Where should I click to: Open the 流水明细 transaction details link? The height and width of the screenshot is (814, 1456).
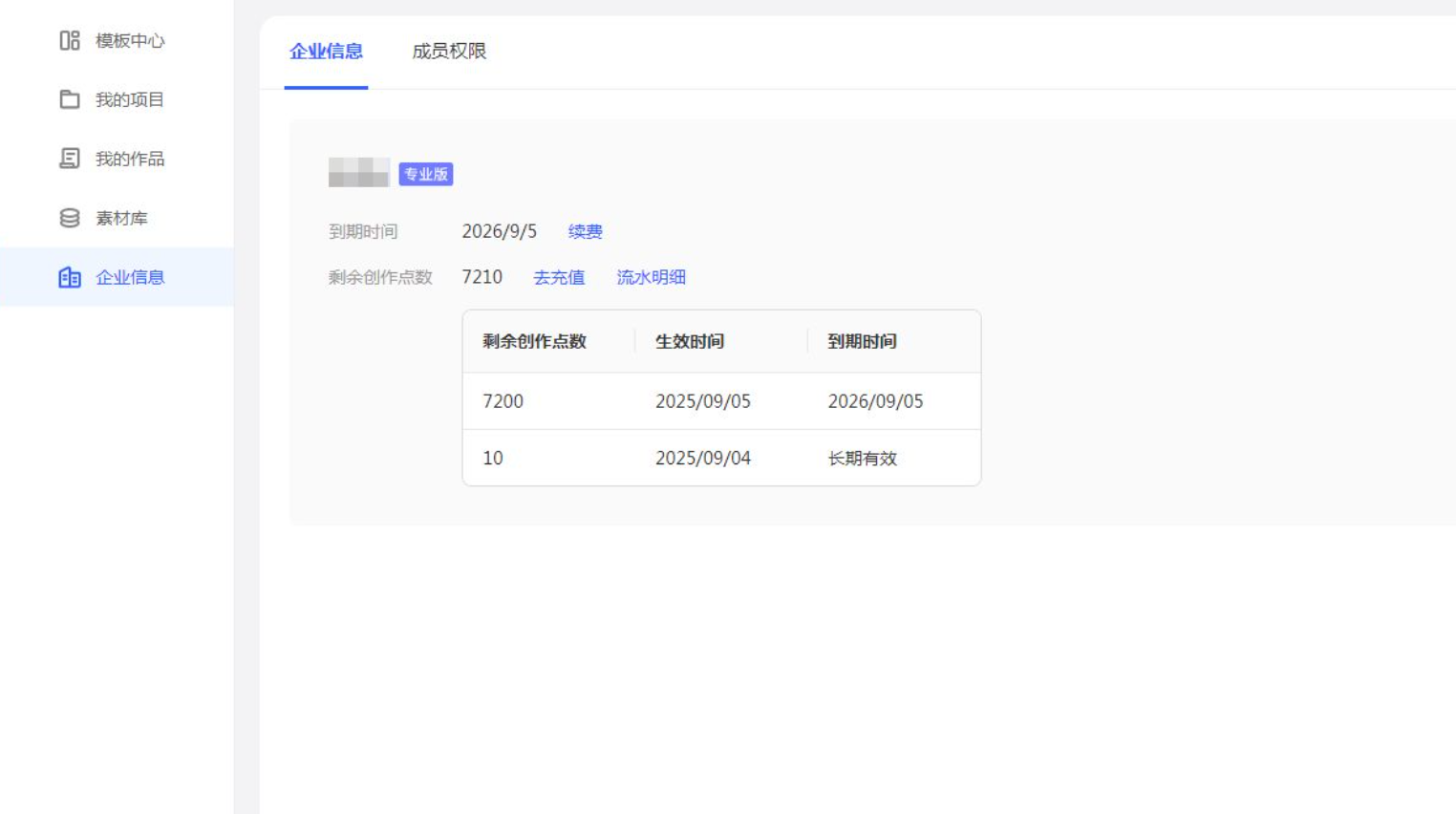coord(651,277)
